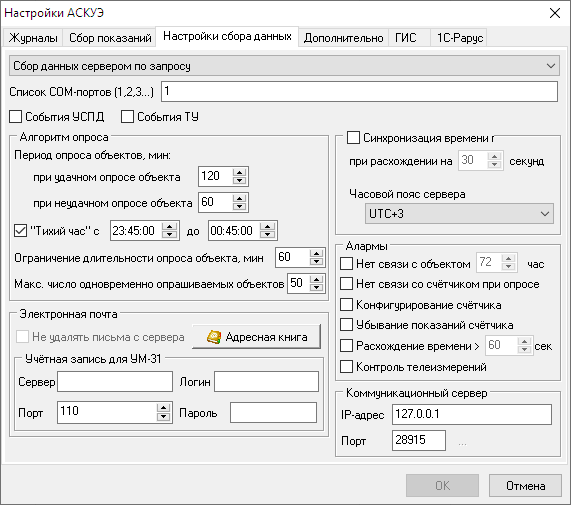Click the COM-ports list input field

(359, 91)
